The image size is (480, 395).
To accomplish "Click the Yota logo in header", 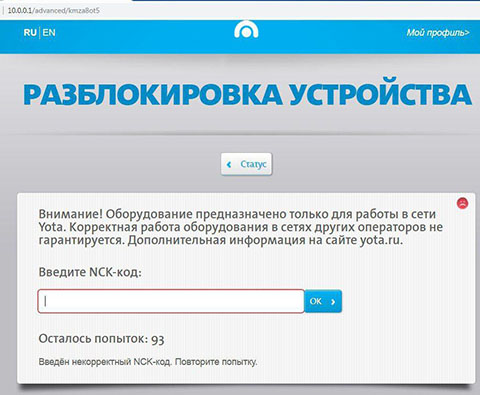I will (246, 30).
